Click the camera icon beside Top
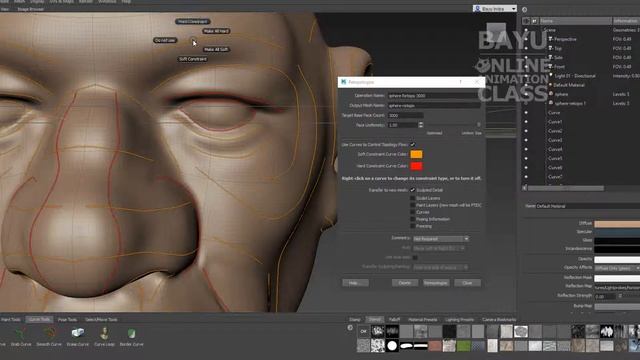The height and width of the screenshot is (360, 640). (x=551, y=48)
